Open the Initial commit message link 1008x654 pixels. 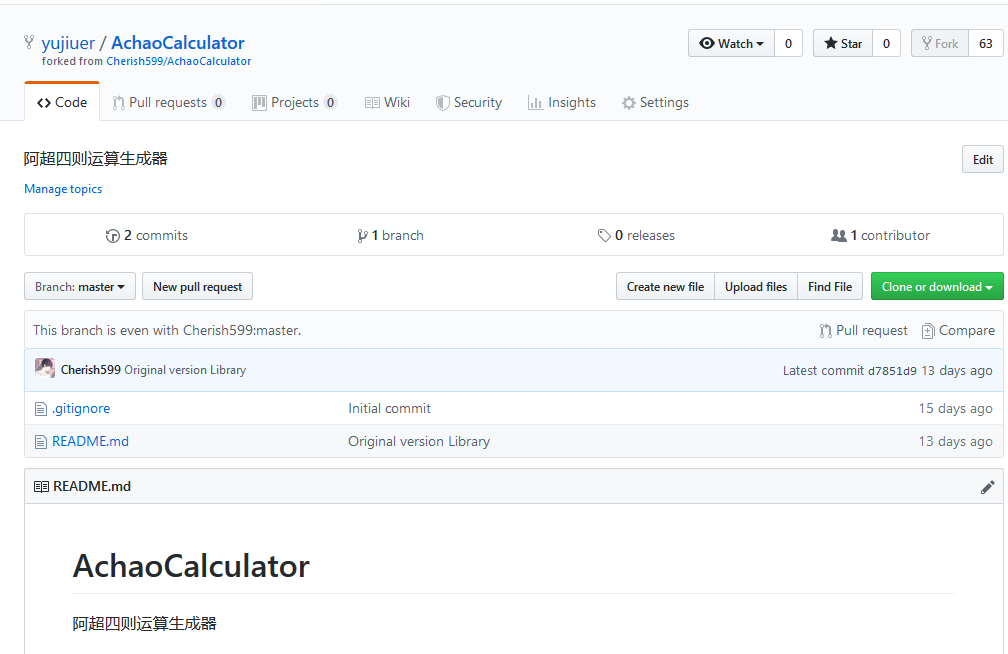(x=390, y=408)
